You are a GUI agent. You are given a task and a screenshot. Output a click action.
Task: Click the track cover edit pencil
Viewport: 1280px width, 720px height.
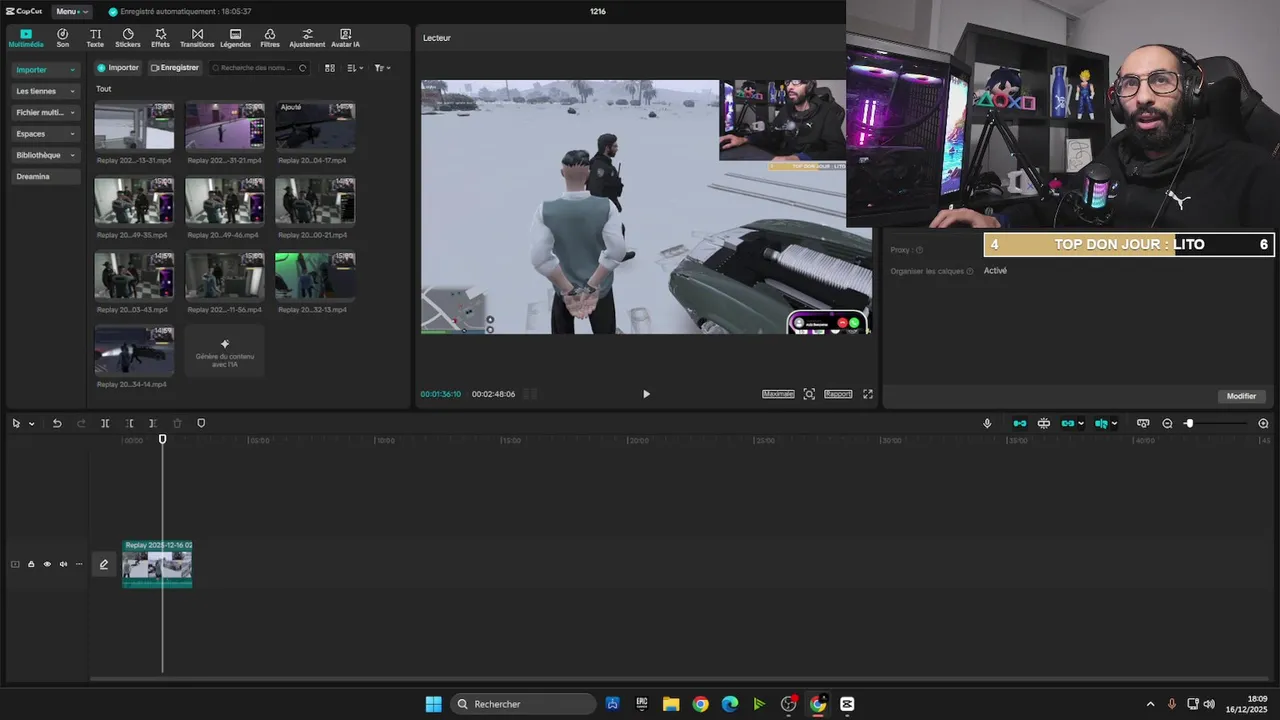coord(103,565)
